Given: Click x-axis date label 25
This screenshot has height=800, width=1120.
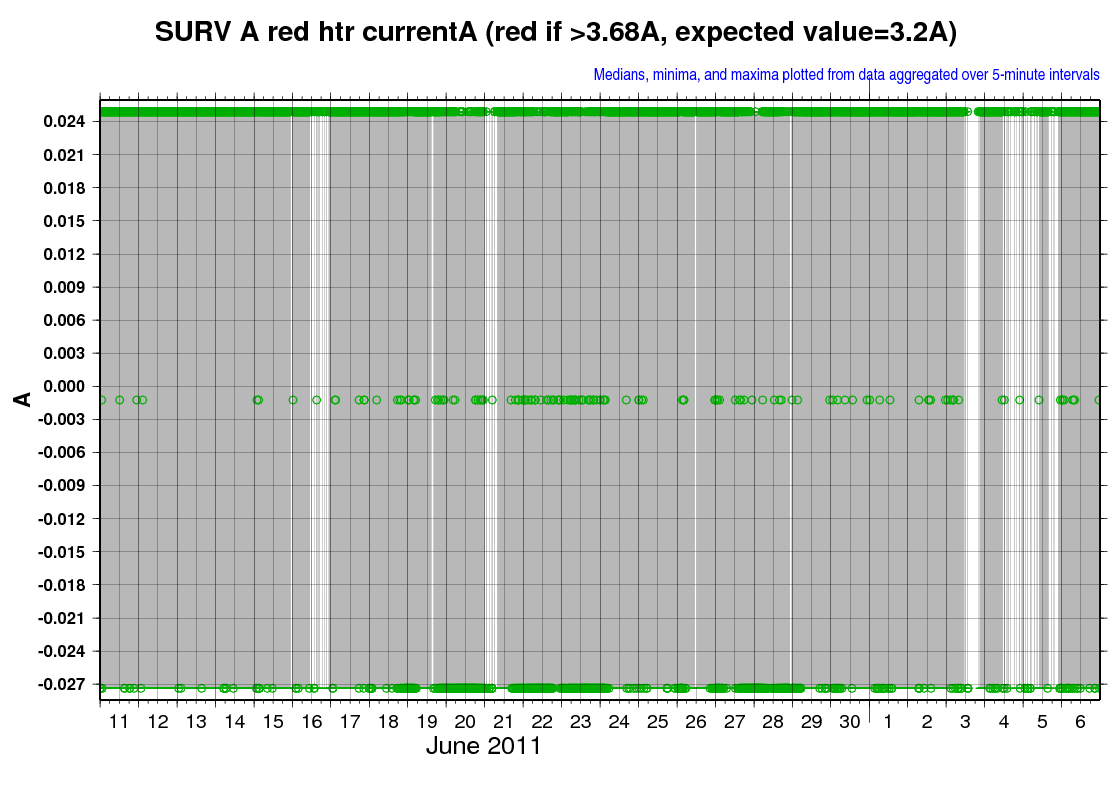Looking at the screenshot, I should click(x=658, y=722).
